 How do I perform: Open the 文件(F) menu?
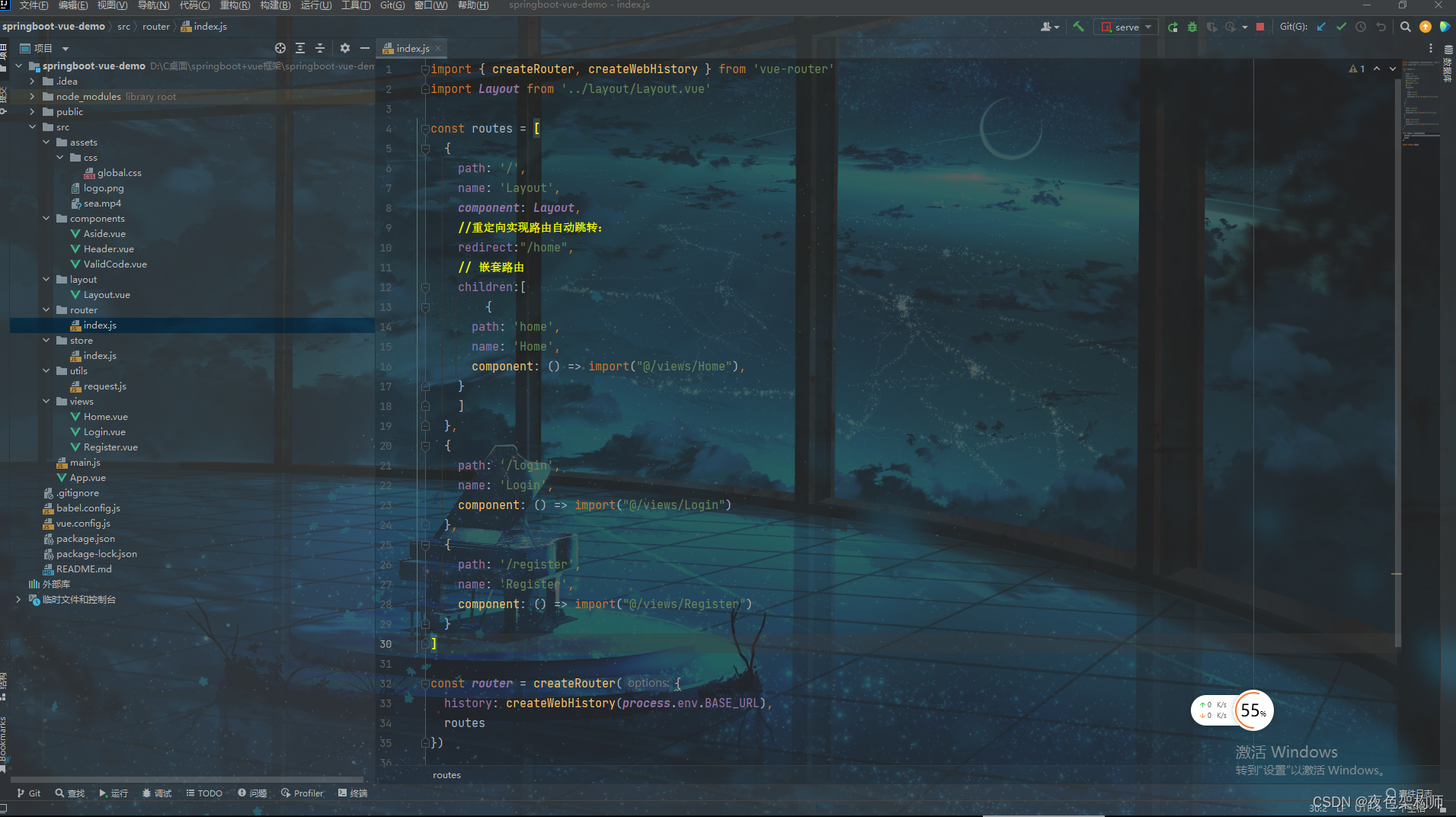point(34,5)
